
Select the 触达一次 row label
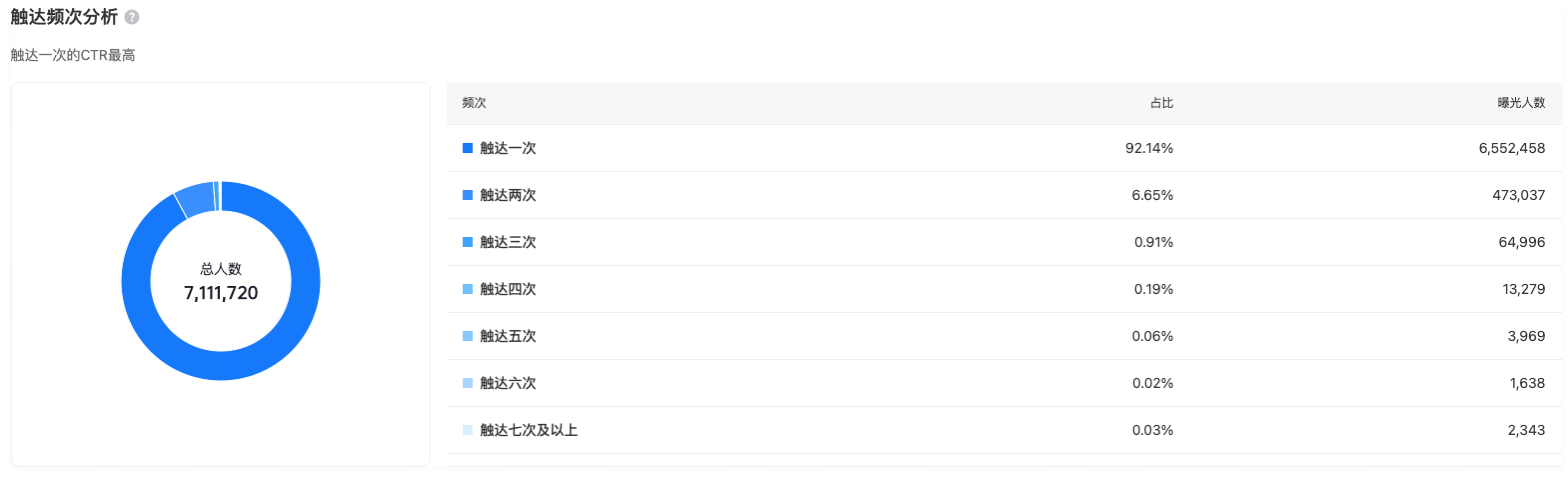coord(508,148)
